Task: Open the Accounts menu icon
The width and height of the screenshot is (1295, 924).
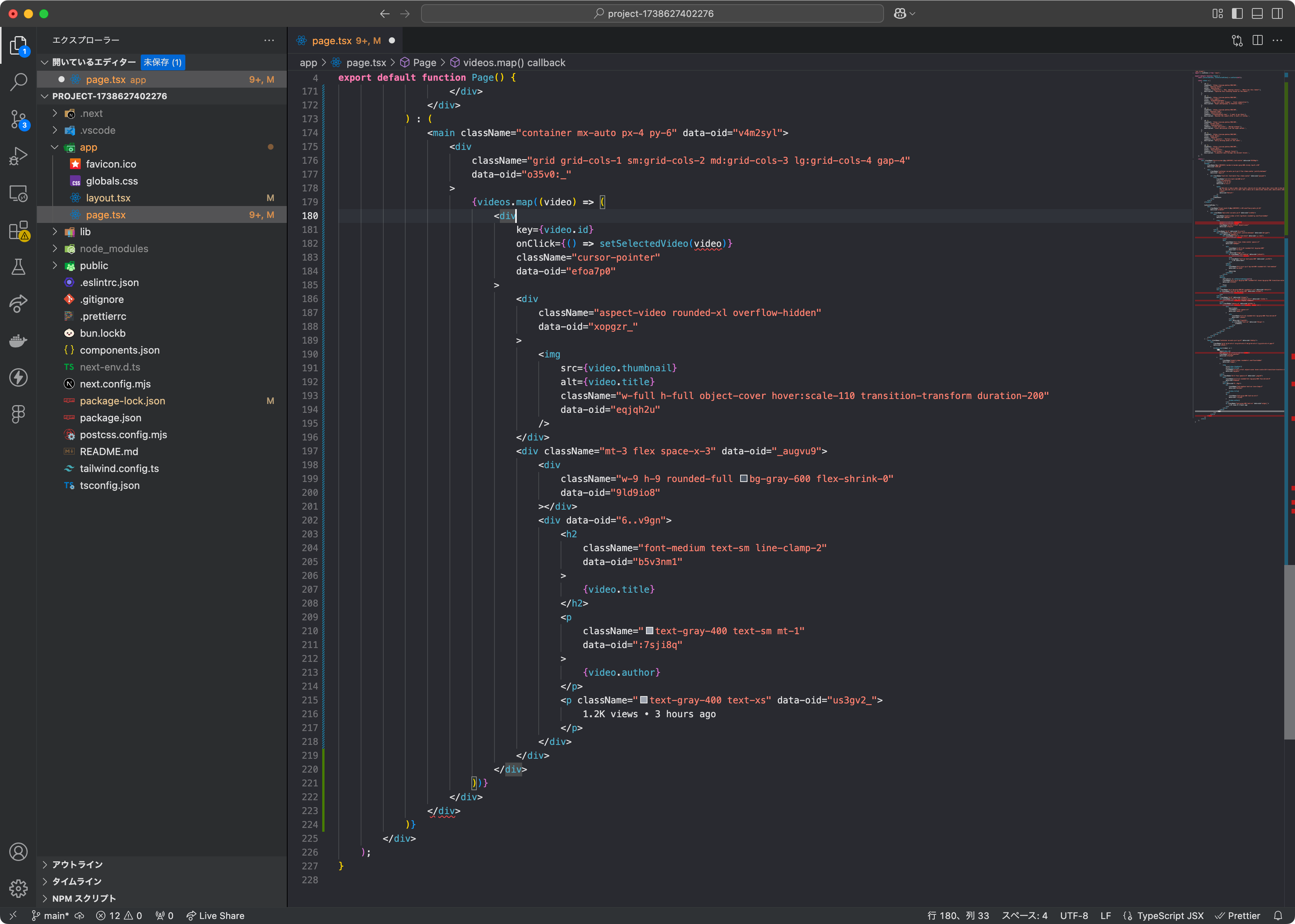Action: click(x=18, y=852)
